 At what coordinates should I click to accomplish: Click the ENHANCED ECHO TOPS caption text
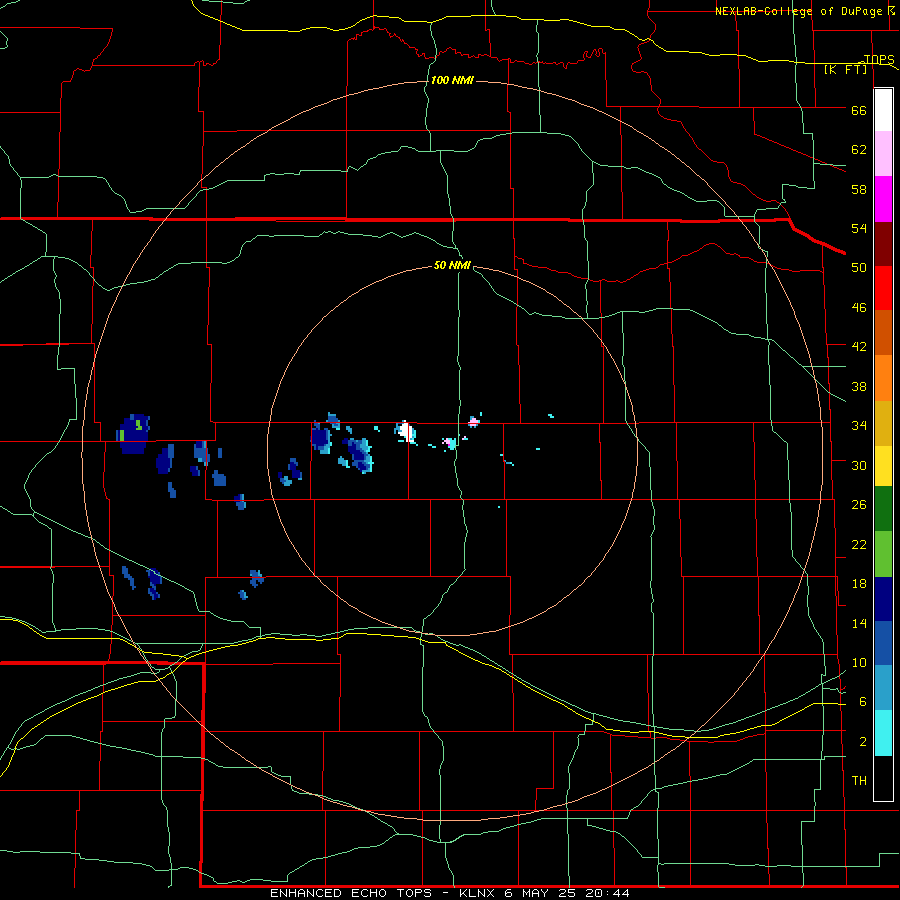click(x=351, y=893)
